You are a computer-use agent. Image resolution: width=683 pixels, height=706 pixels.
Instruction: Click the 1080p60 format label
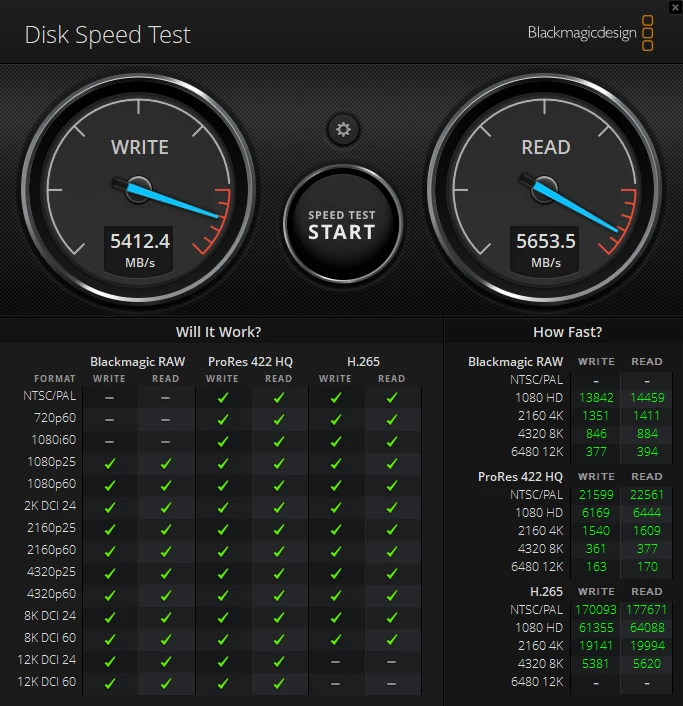pos(51,484)
